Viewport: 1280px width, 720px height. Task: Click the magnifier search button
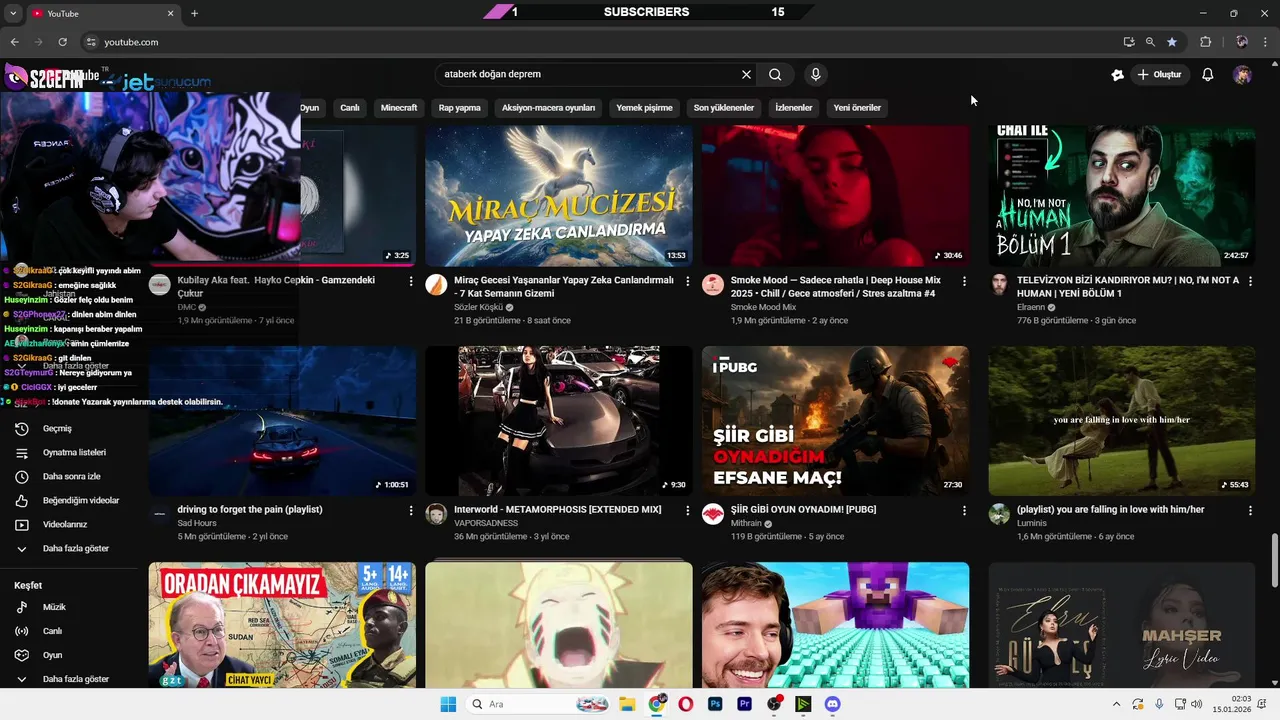[775, 74]
